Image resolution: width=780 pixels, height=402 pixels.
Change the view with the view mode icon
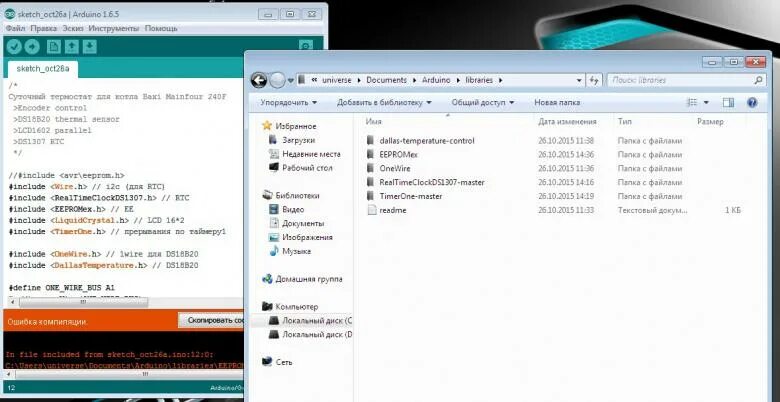[692, 102]
